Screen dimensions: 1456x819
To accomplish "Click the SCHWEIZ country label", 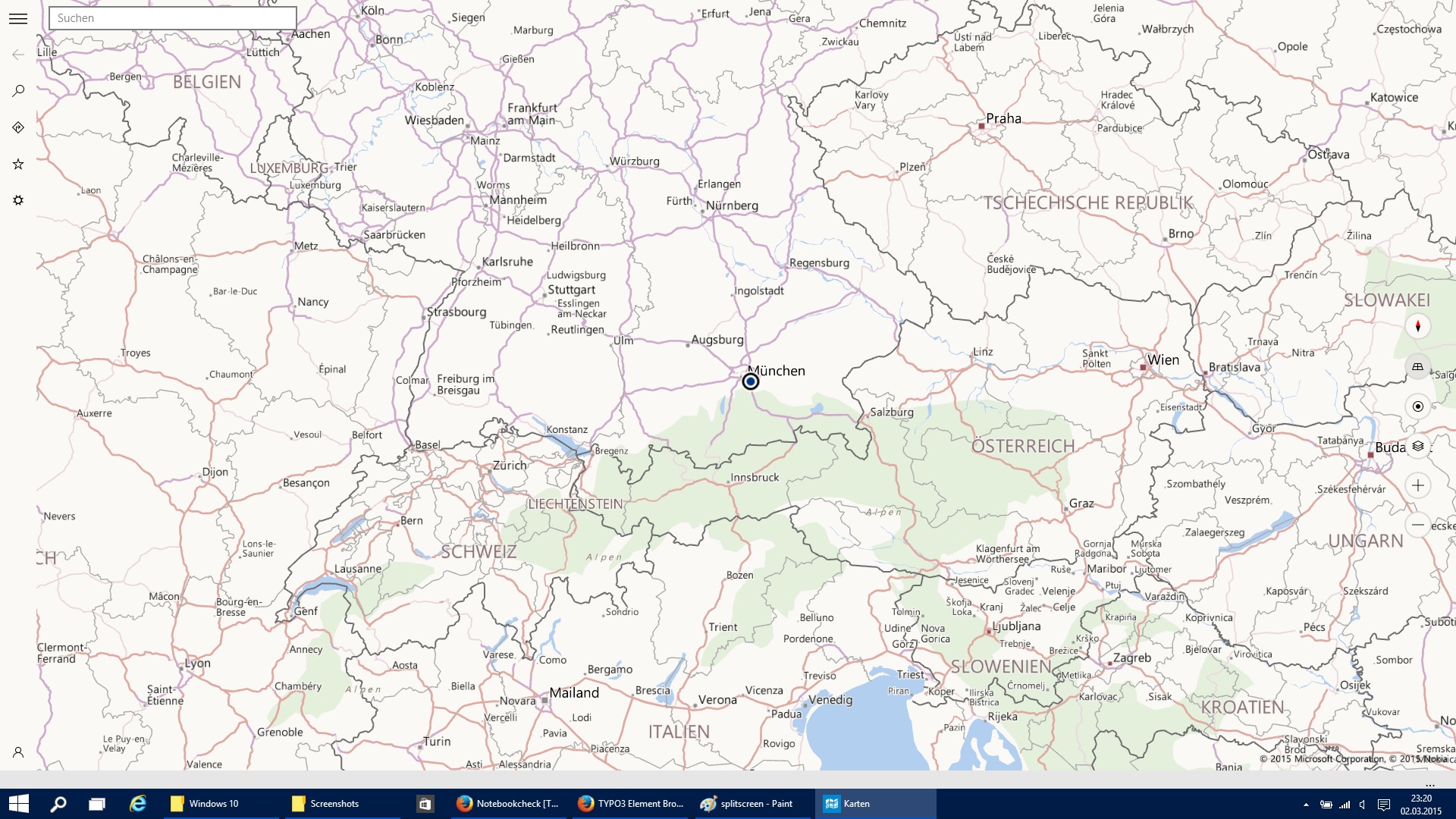I will click(479, 551).
